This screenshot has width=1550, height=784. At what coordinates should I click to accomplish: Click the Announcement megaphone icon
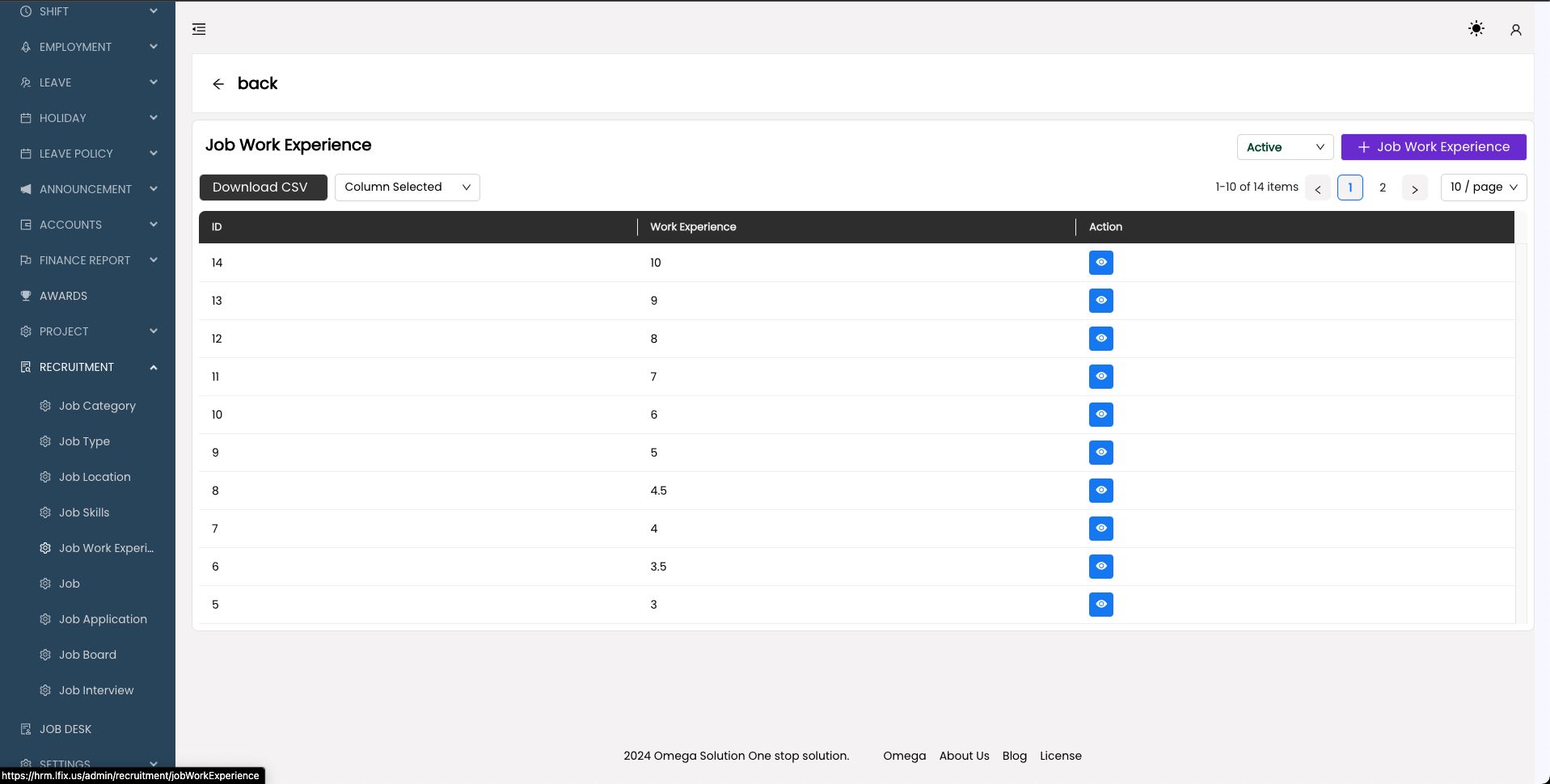26,189
